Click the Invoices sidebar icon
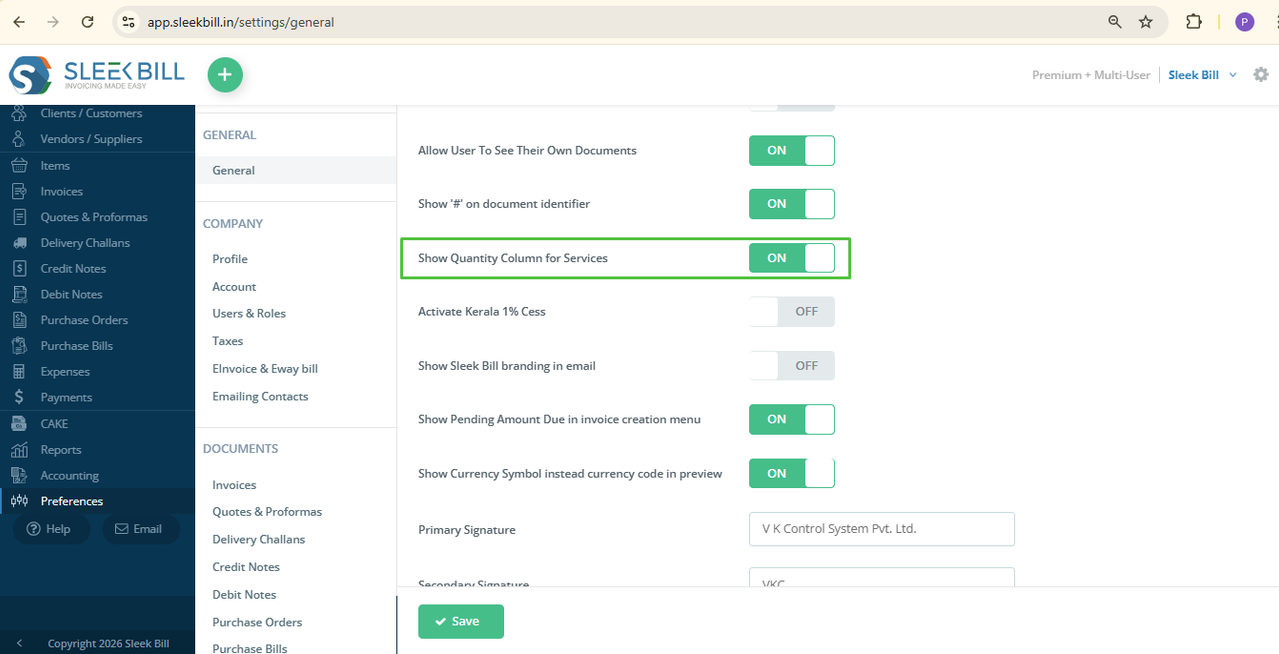Image resolution: width=1279 pixels, height=654 pixels. (x=19, y=191)
